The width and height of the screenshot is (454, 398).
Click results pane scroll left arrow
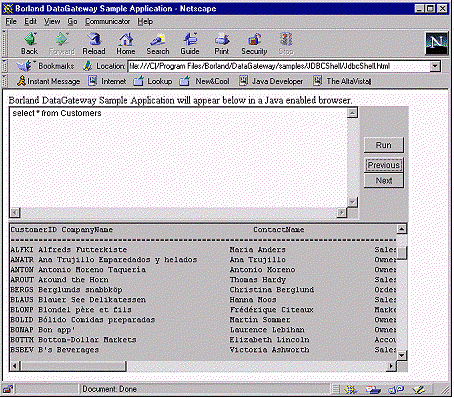tap(14, 366)
